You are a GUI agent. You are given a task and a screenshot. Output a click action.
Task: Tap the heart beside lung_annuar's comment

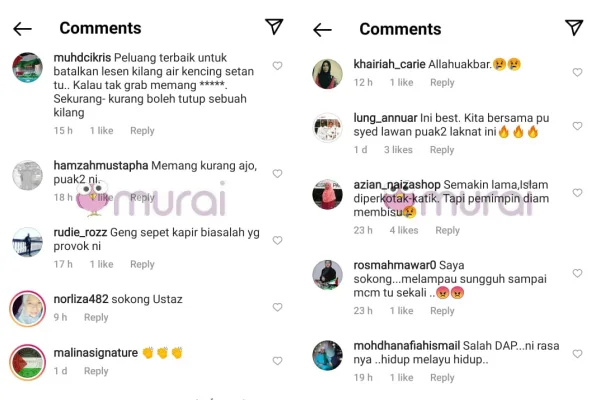577,126
